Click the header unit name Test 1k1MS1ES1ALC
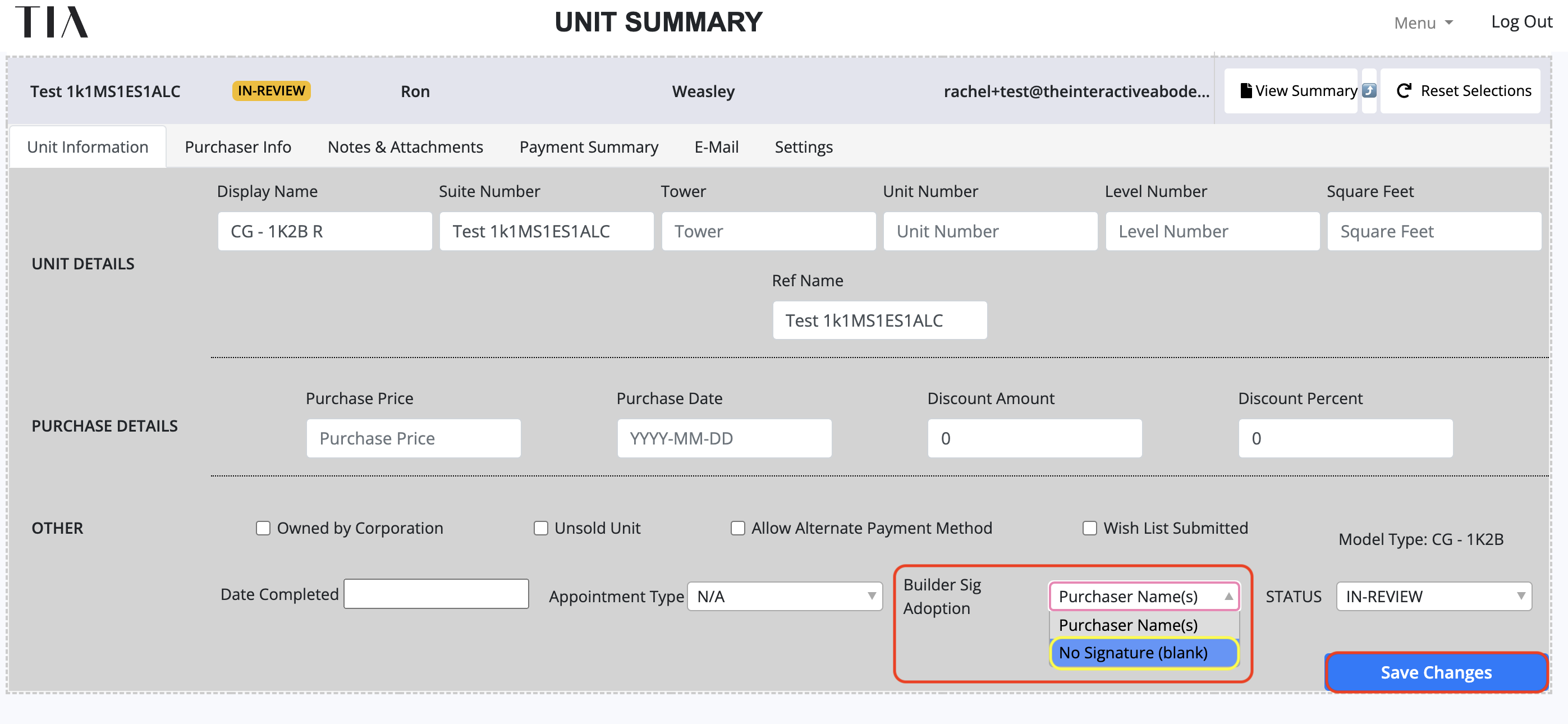 click(x=106, y=91)
